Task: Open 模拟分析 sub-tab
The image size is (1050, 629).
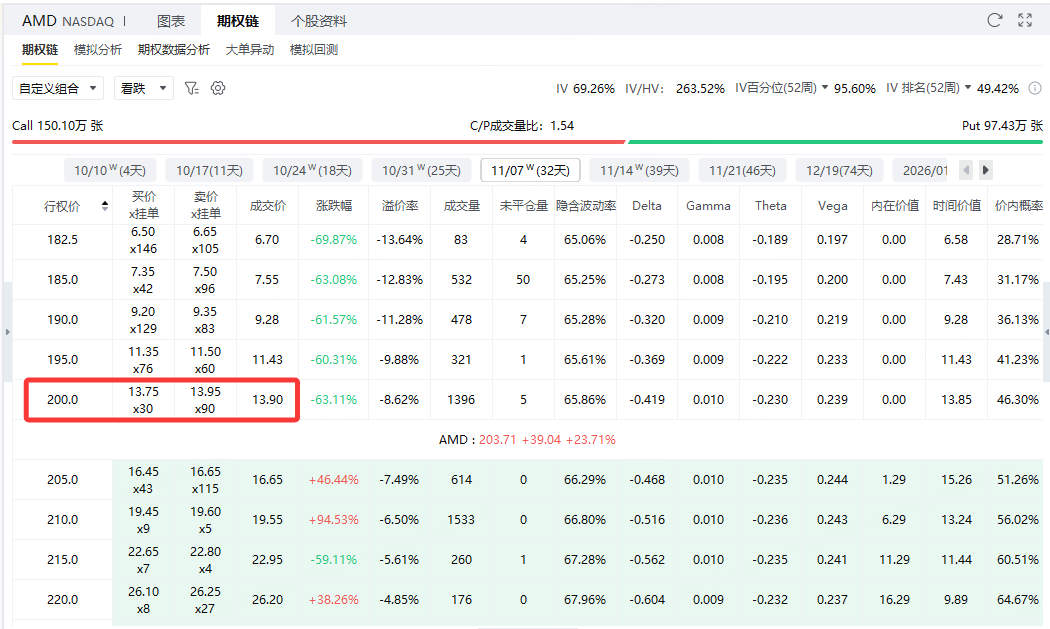Action: point(98,50)
